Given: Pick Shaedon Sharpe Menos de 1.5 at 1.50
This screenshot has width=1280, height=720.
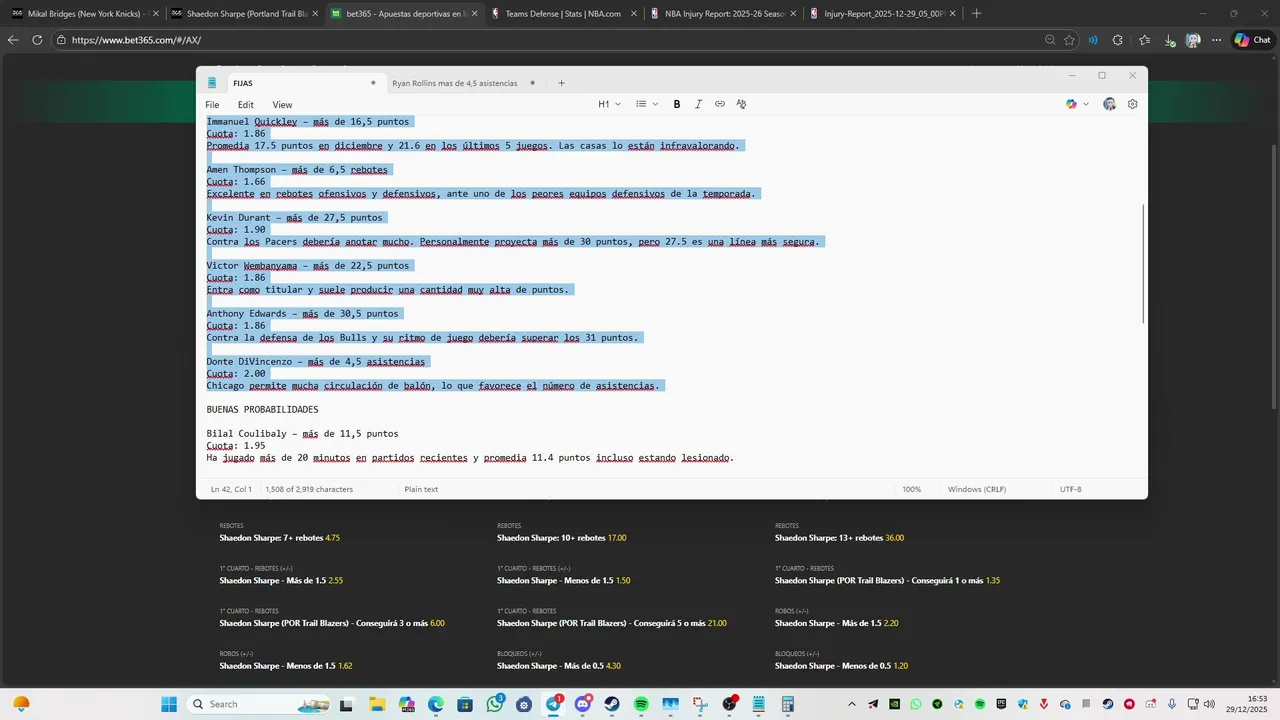Looking at the screenshot, I should [x=563, y=580].
